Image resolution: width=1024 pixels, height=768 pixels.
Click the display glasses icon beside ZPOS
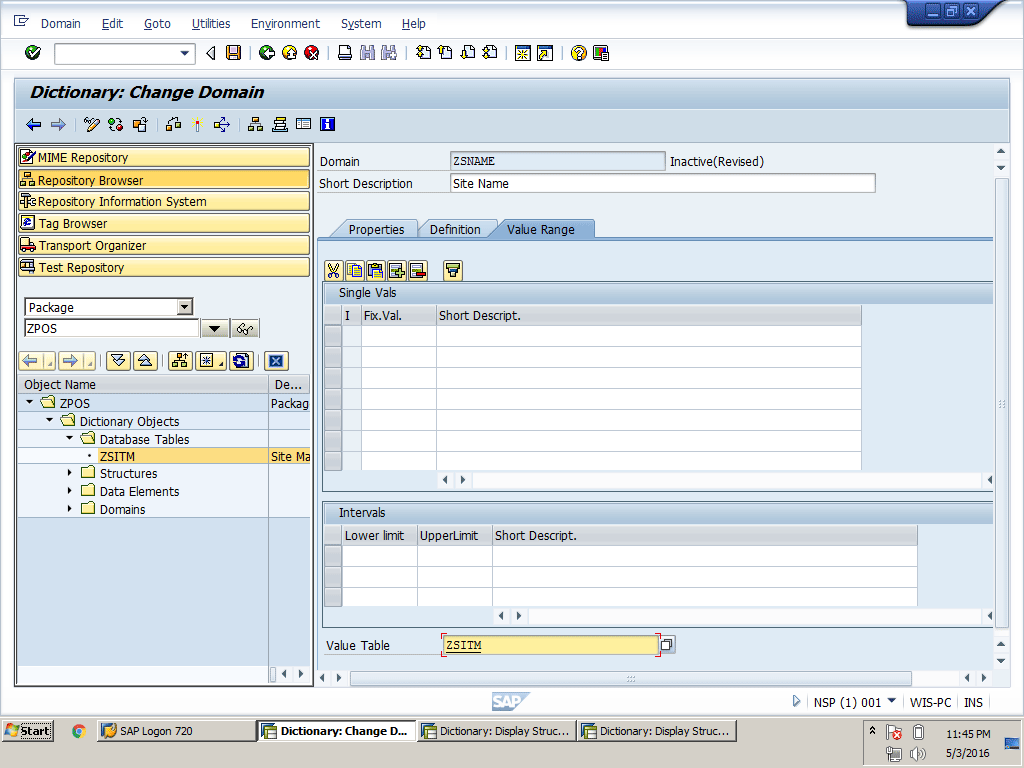(x=244, y=329)
